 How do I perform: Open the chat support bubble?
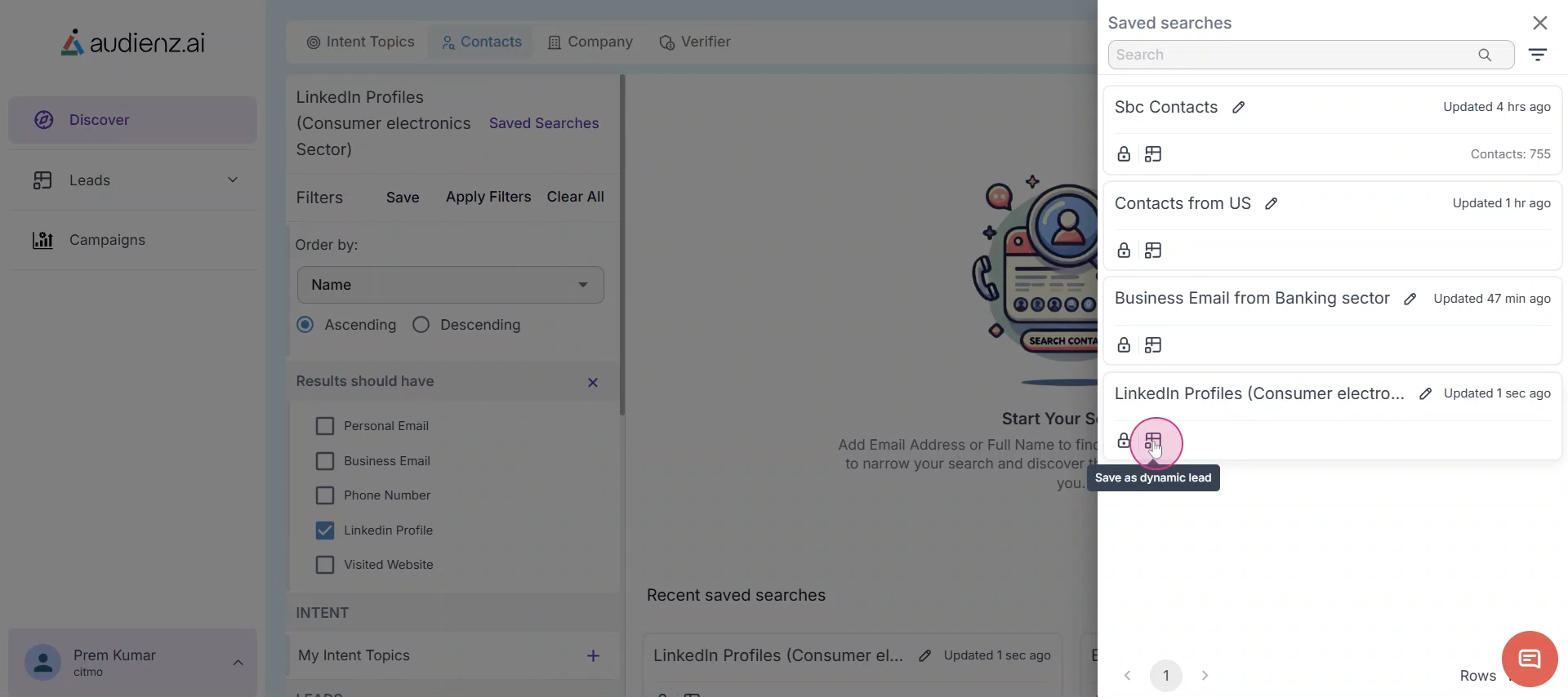coord(1530,659)
